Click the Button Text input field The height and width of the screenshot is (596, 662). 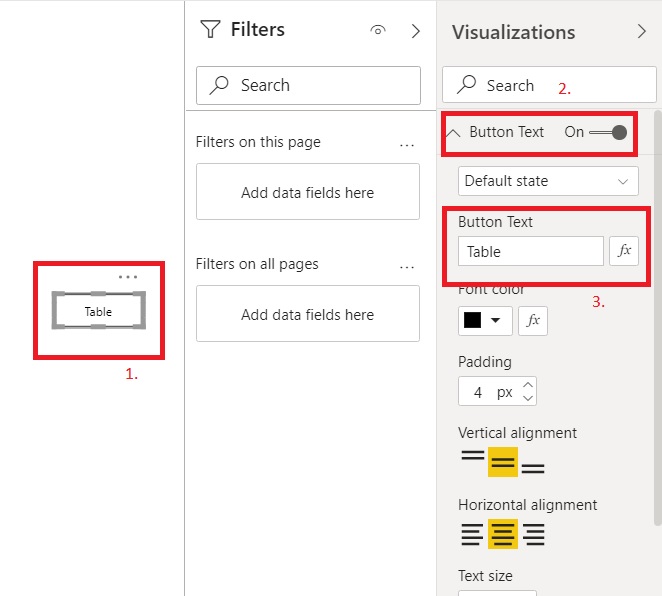pyautogui.click(x=530, y=251)
